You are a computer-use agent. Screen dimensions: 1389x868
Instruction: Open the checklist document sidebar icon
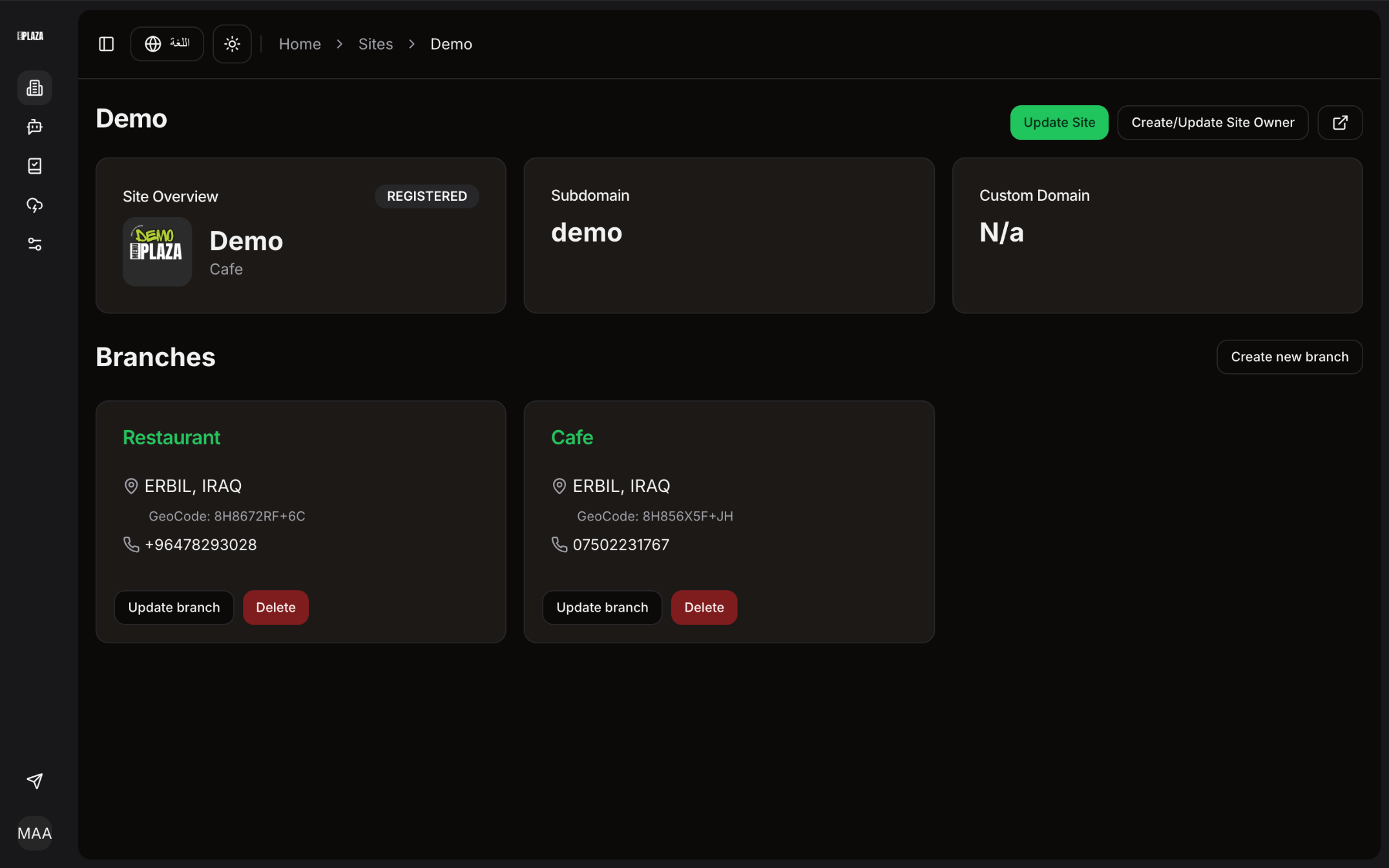click(35, 166)
